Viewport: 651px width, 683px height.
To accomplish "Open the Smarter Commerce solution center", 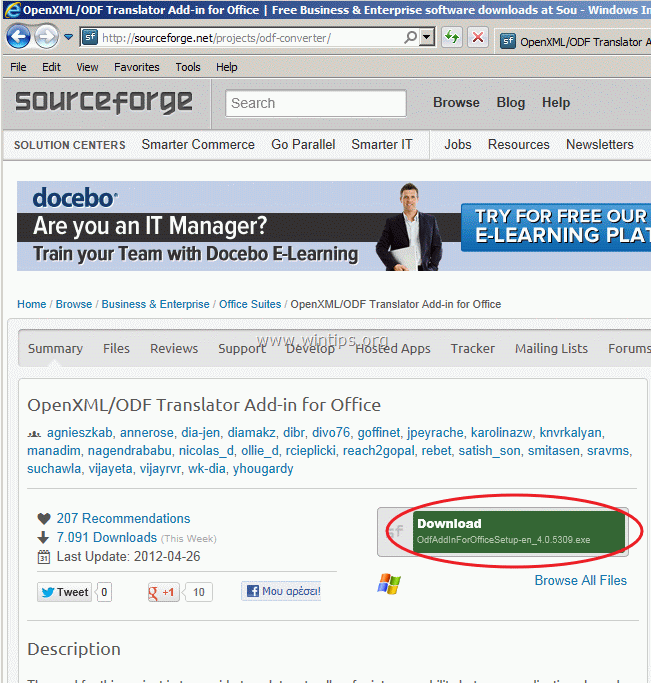I will [198, 144].
